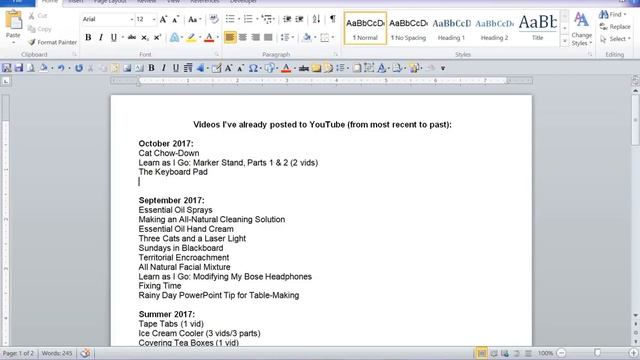Click the zoom slider handle
Image resolution: width=640 pixels, height=360 pixels.
point(598,353)
